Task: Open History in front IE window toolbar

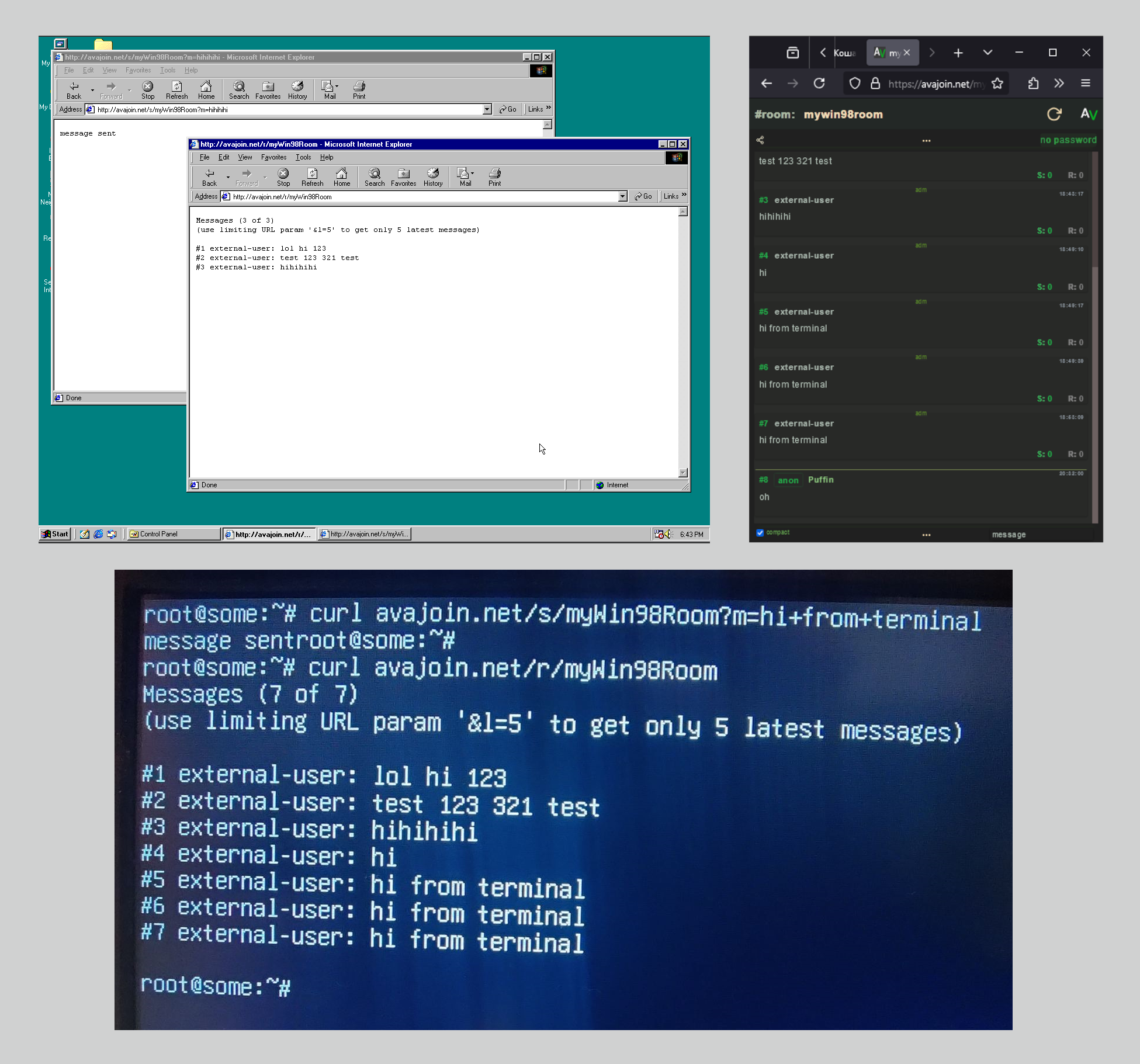Action: [x=433, y=177]
